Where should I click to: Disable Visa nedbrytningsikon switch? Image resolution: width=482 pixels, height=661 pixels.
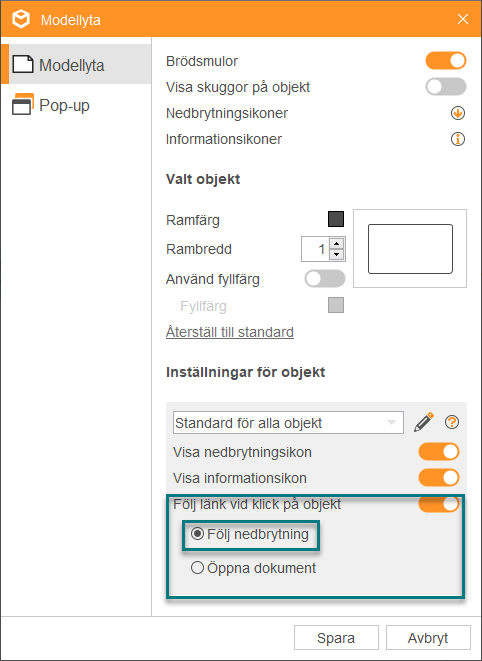coord(439,451)
